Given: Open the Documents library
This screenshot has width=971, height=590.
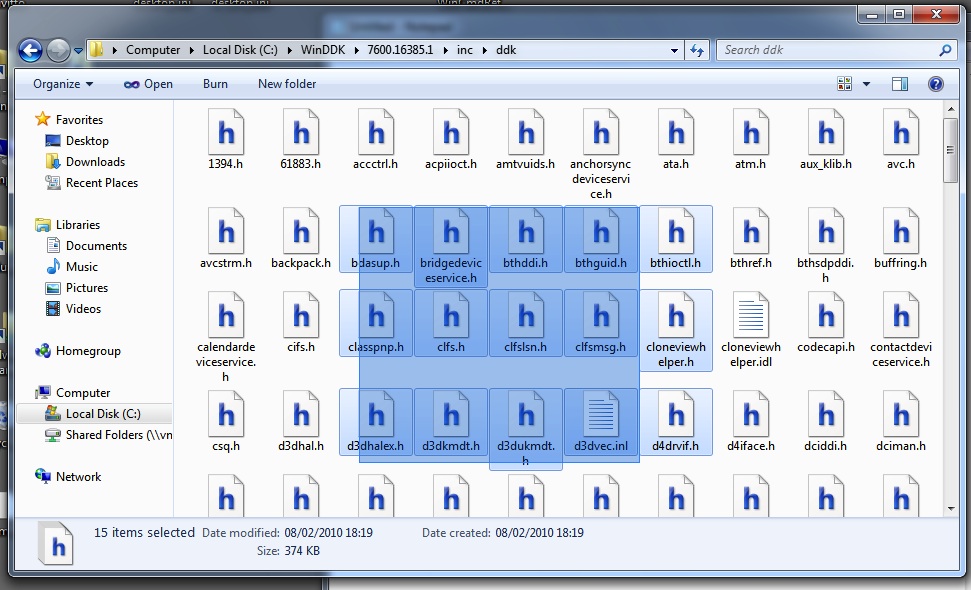Looking at the screenshot, I should pyautogui.click(x=96, y=246).
